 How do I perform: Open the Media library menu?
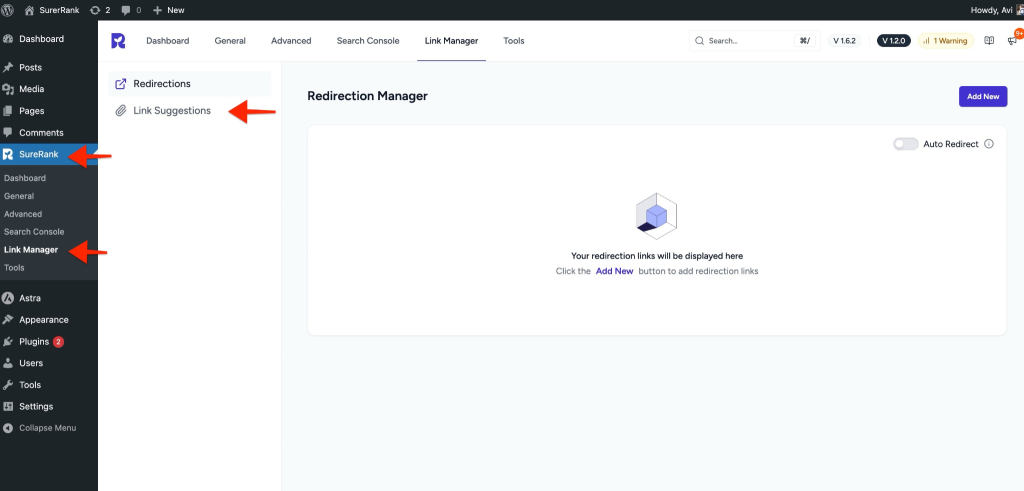[x=49, y=89]
